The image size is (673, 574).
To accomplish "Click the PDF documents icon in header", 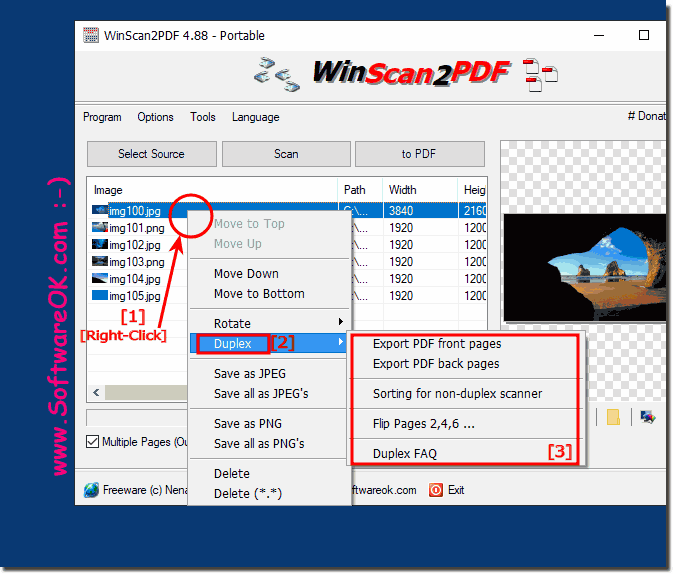I will [540, 75].
